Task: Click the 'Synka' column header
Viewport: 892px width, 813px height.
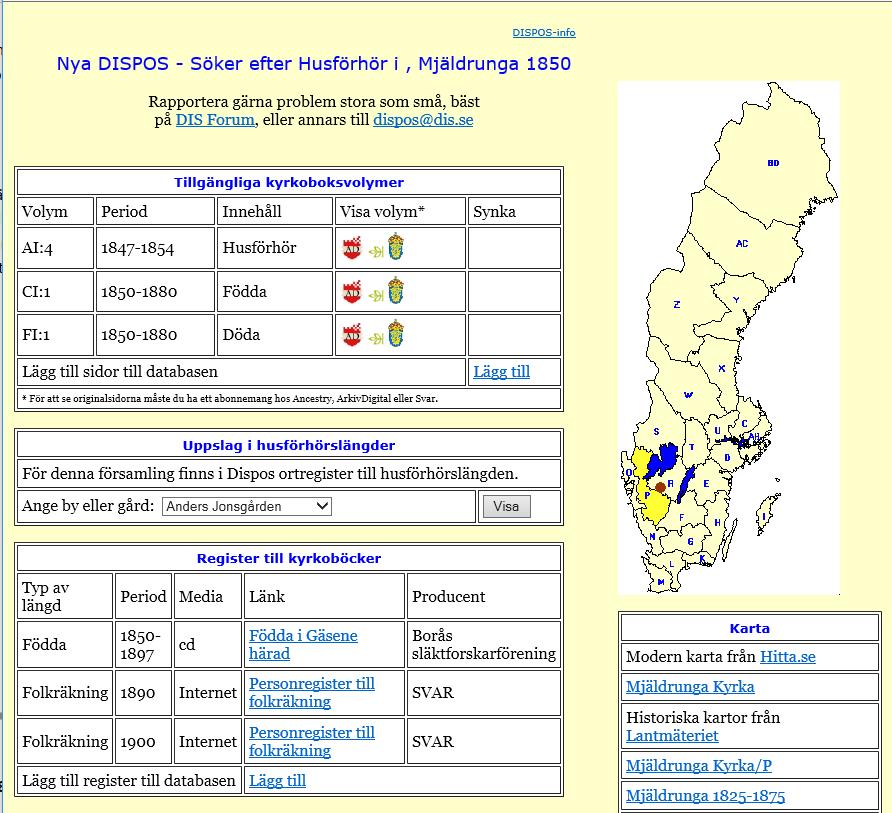Action: click(514, 211)
